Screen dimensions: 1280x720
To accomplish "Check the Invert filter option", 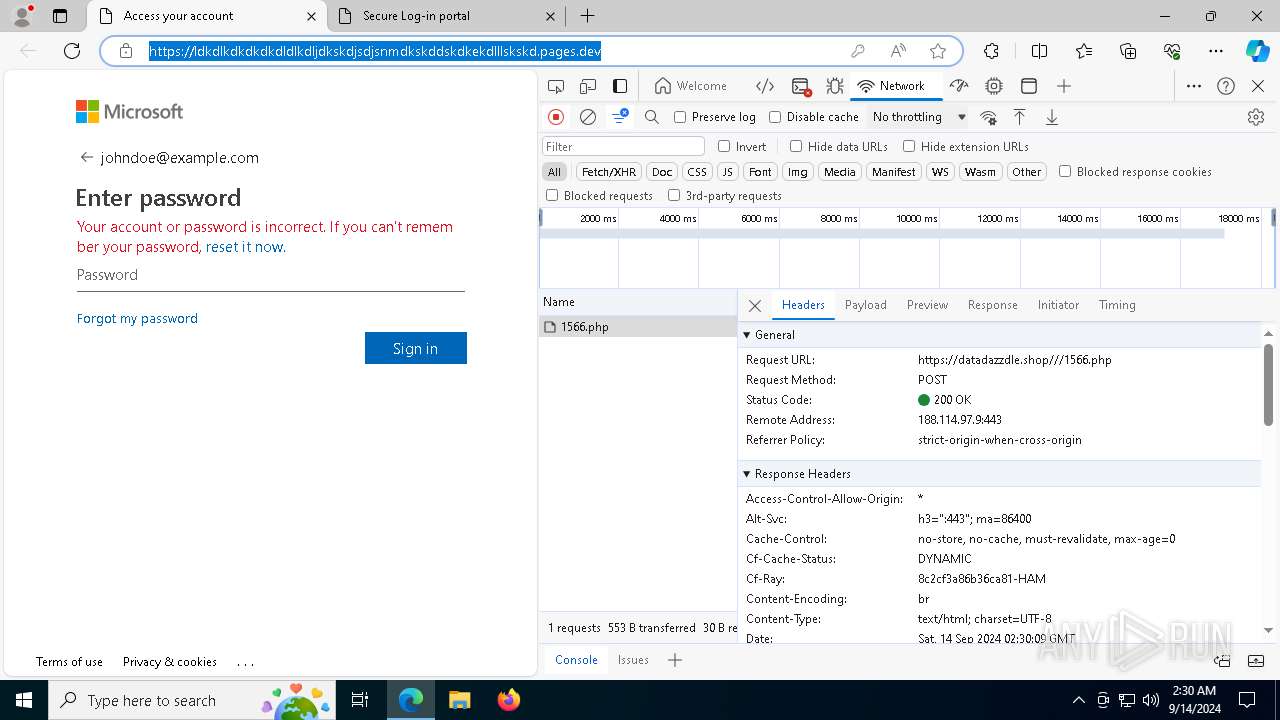I will tap(724, 146).
